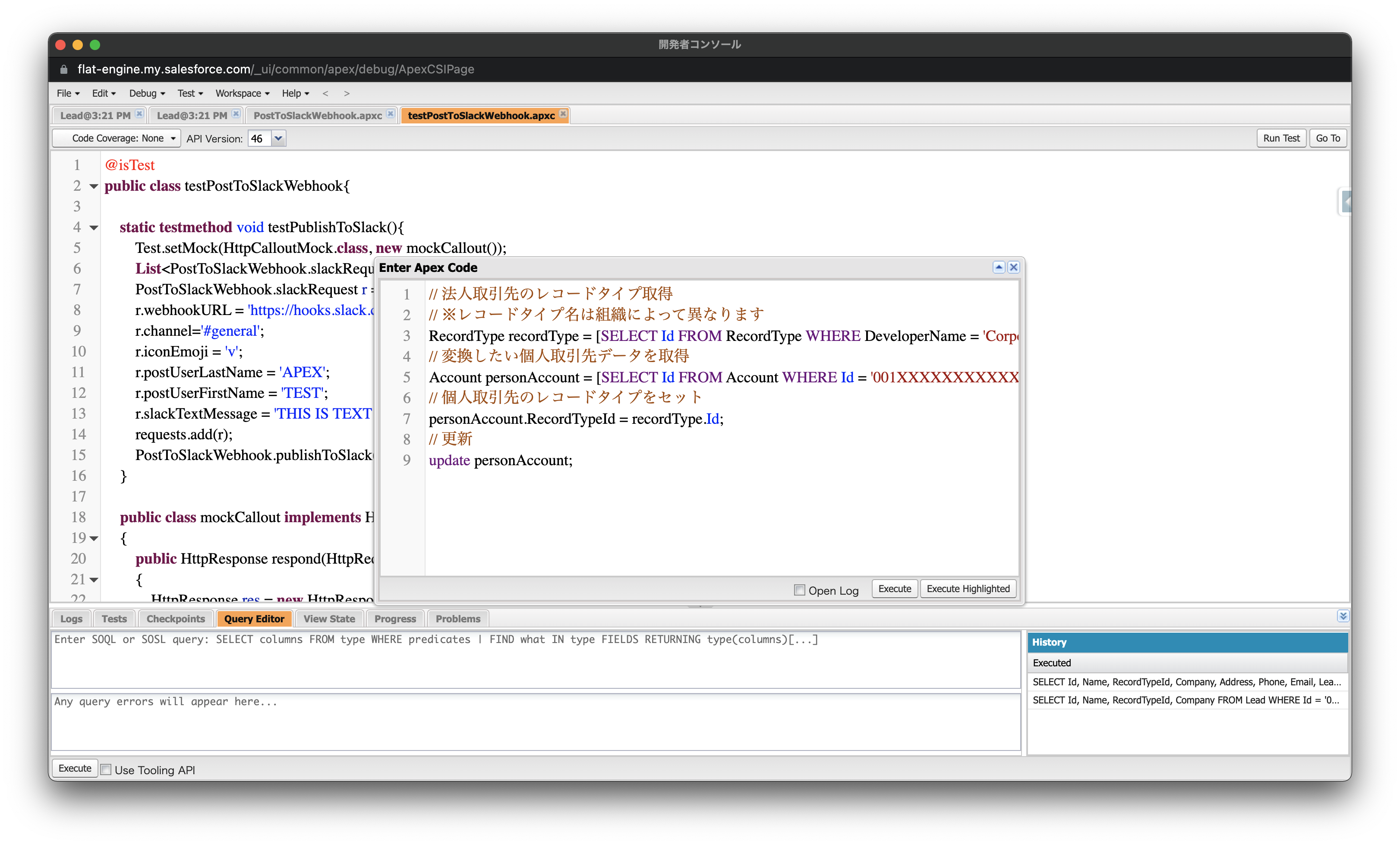The width and height of the screenshot is (1400, 845).
Task: Click the query errors output area
Action: [536, 722]
